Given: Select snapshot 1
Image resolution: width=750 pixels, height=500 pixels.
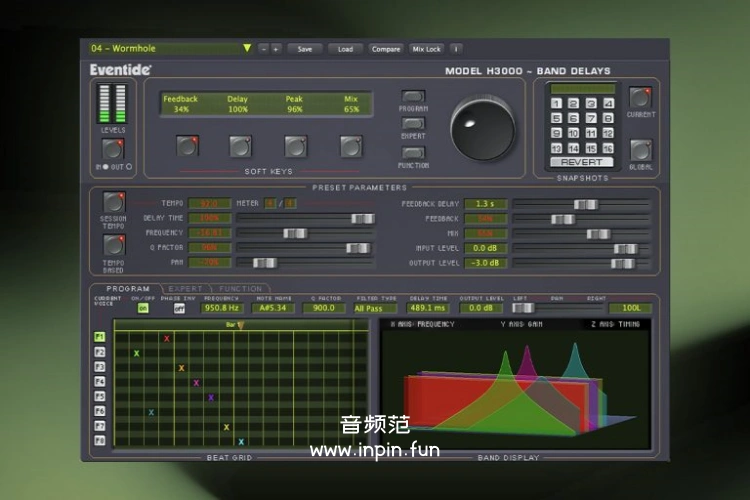Looking at the screenshot, I should [x=556, y=103].
